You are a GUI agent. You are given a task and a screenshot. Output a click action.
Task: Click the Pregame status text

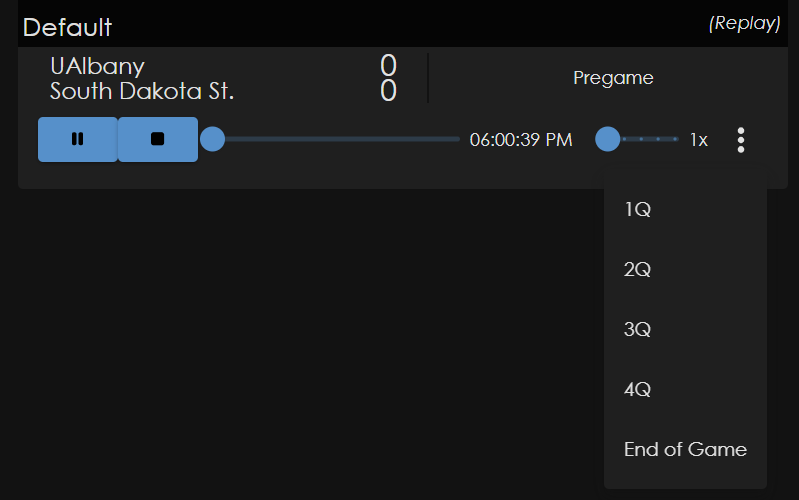click(613, 78)
